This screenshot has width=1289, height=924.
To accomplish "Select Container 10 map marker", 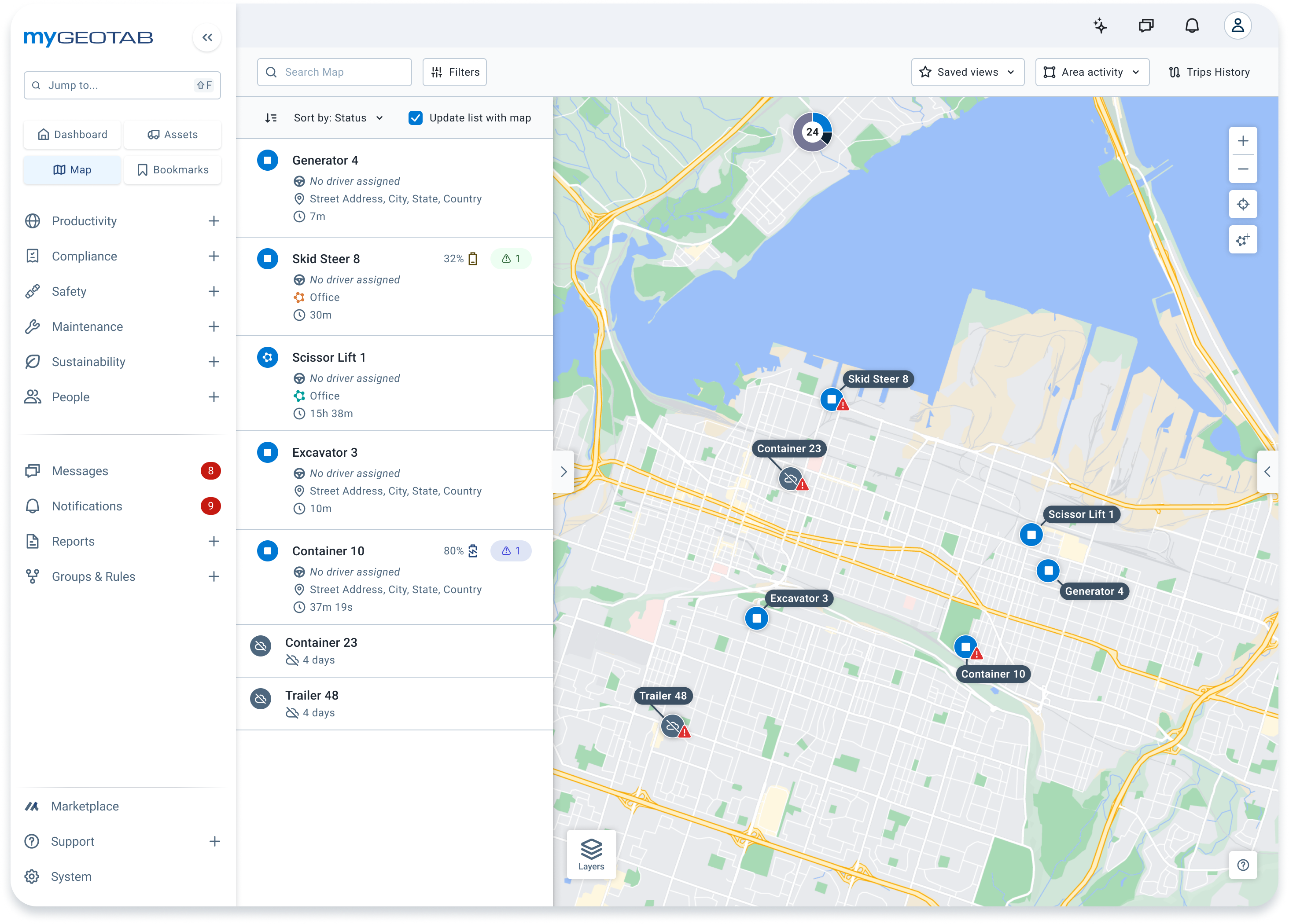I will [x=965, y=647].
